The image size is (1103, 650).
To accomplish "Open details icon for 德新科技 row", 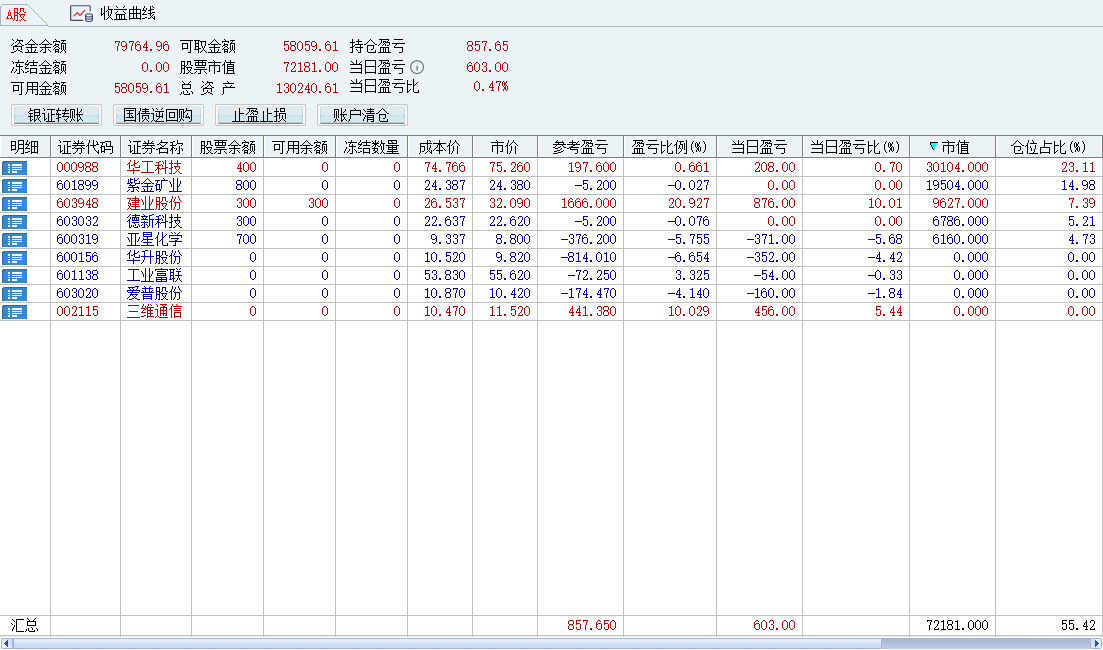I will click(14, 222).
